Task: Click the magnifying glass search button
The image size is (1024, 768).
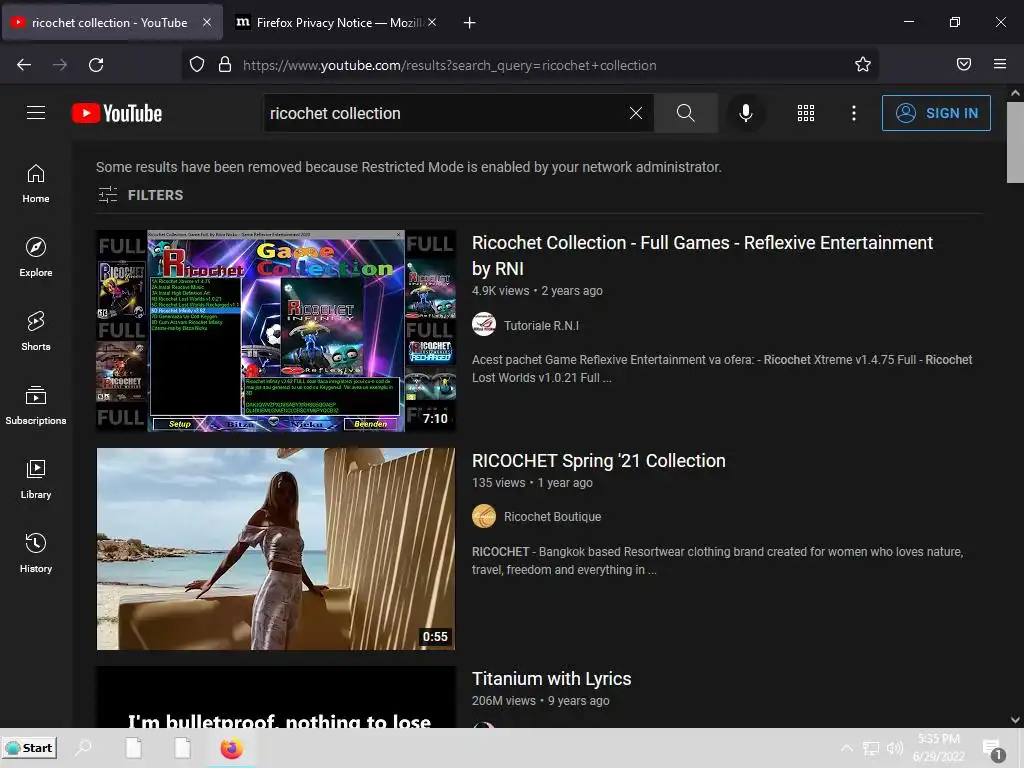Action: 685,113
